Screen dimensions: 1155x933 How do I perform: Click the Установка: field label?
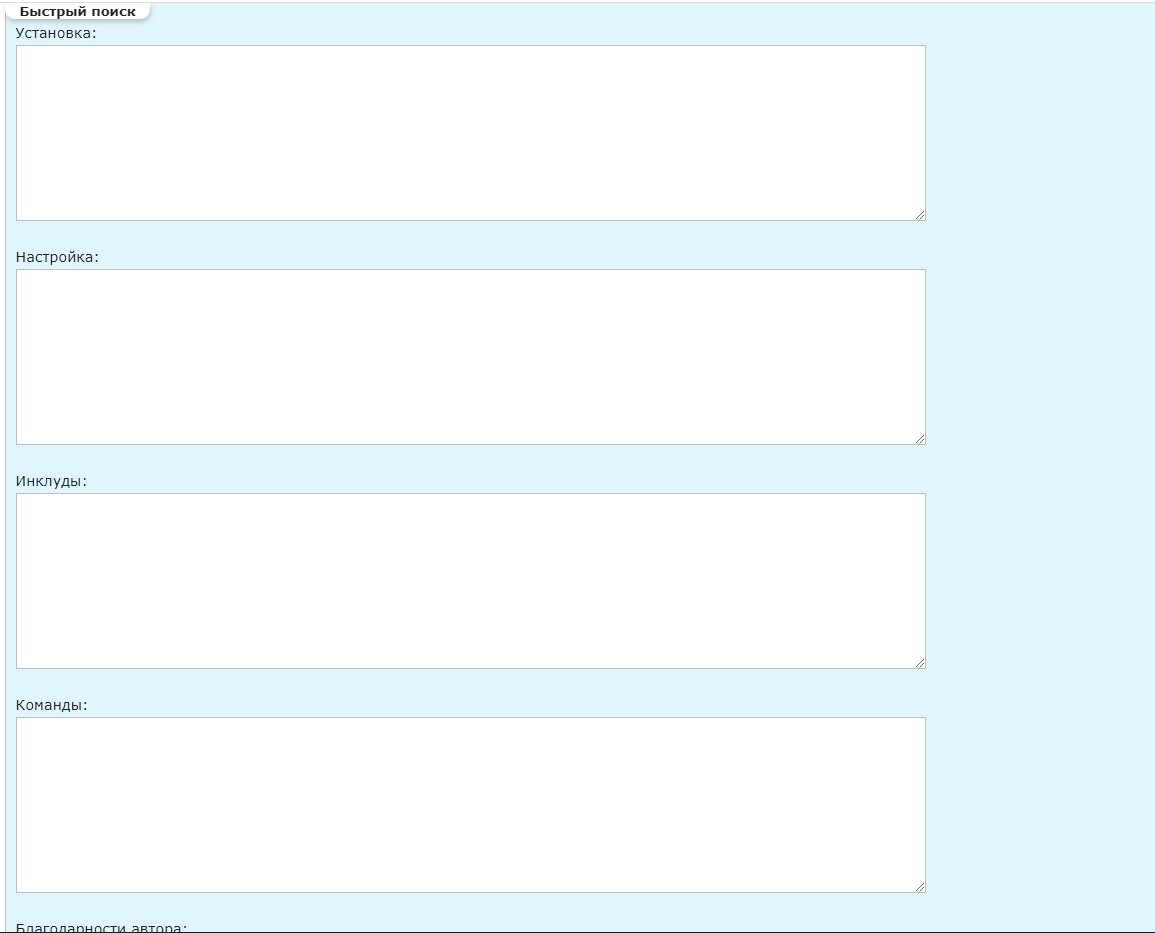pos(56,33)
